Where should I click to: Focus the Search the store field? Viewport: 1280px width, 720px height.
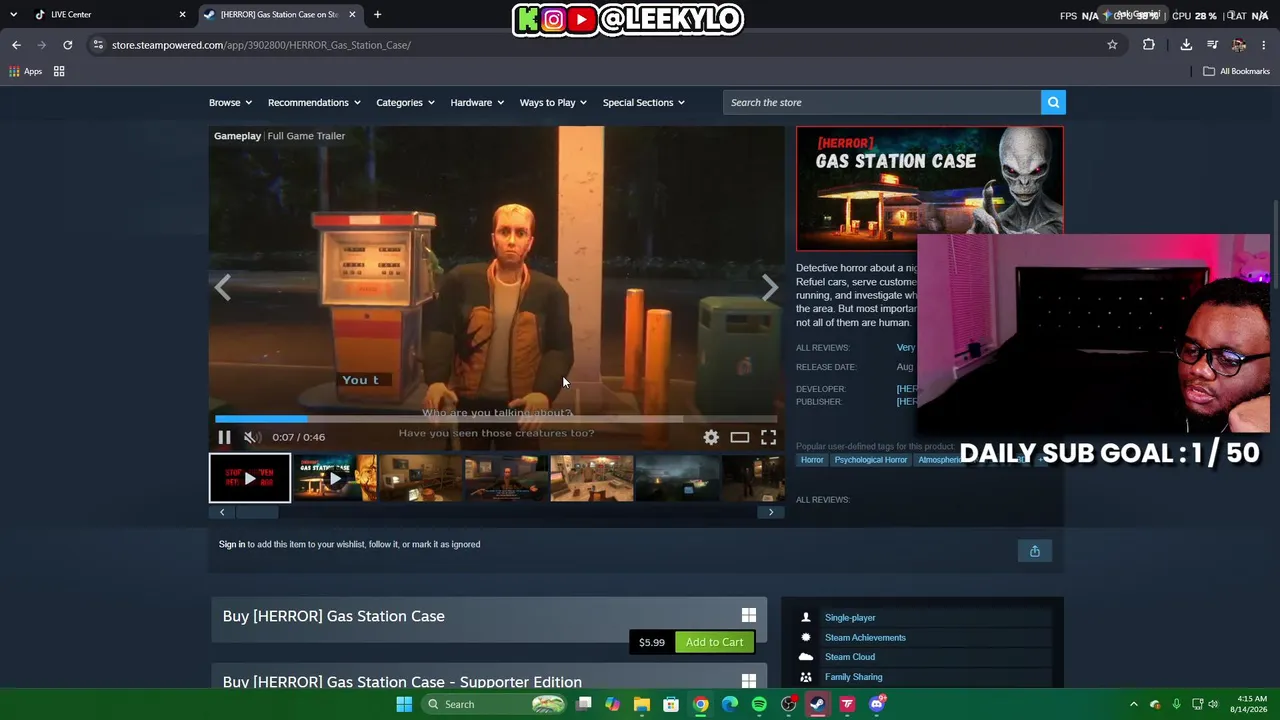tap(882, 102)
